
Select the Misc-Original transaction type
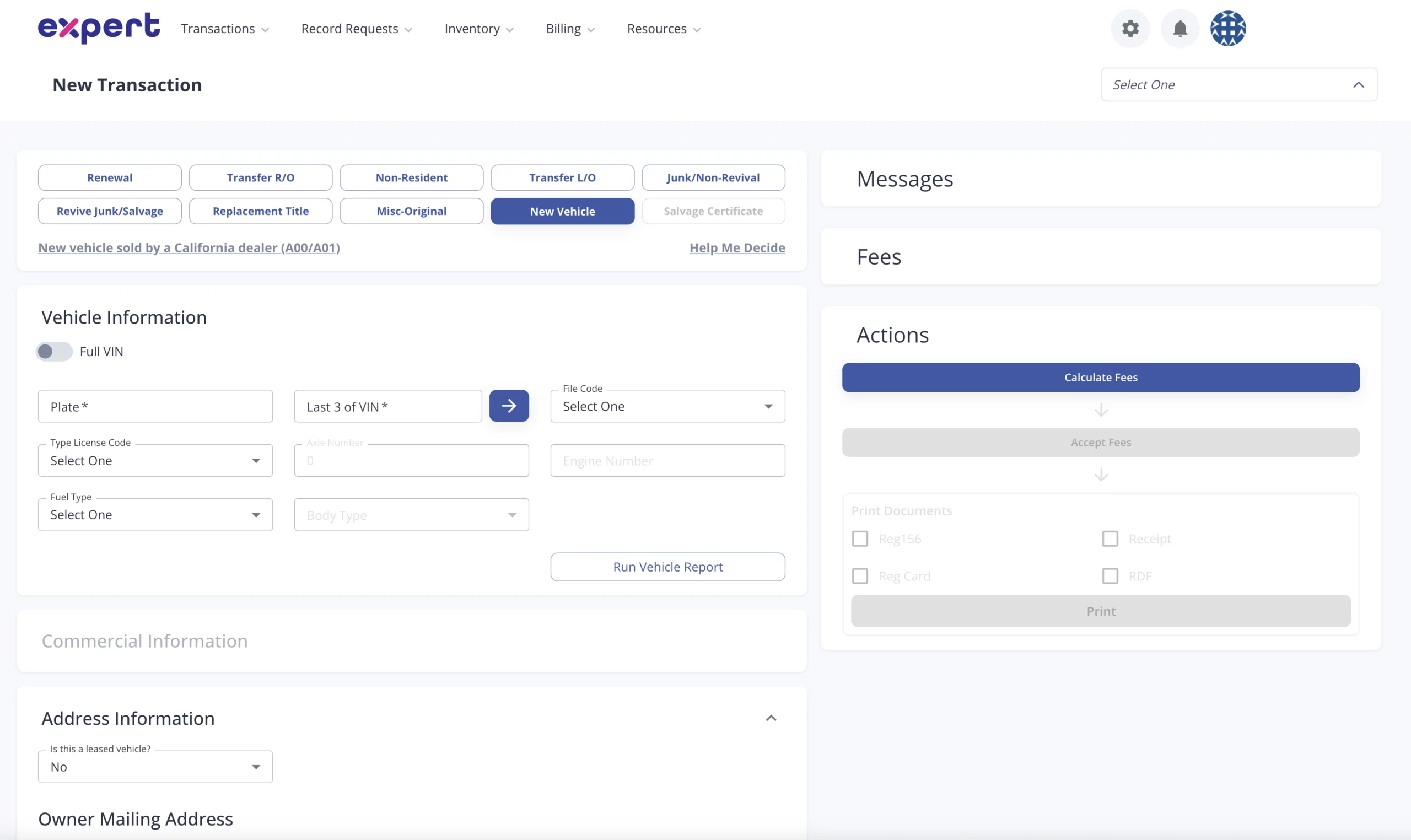(x=412, y=211)
